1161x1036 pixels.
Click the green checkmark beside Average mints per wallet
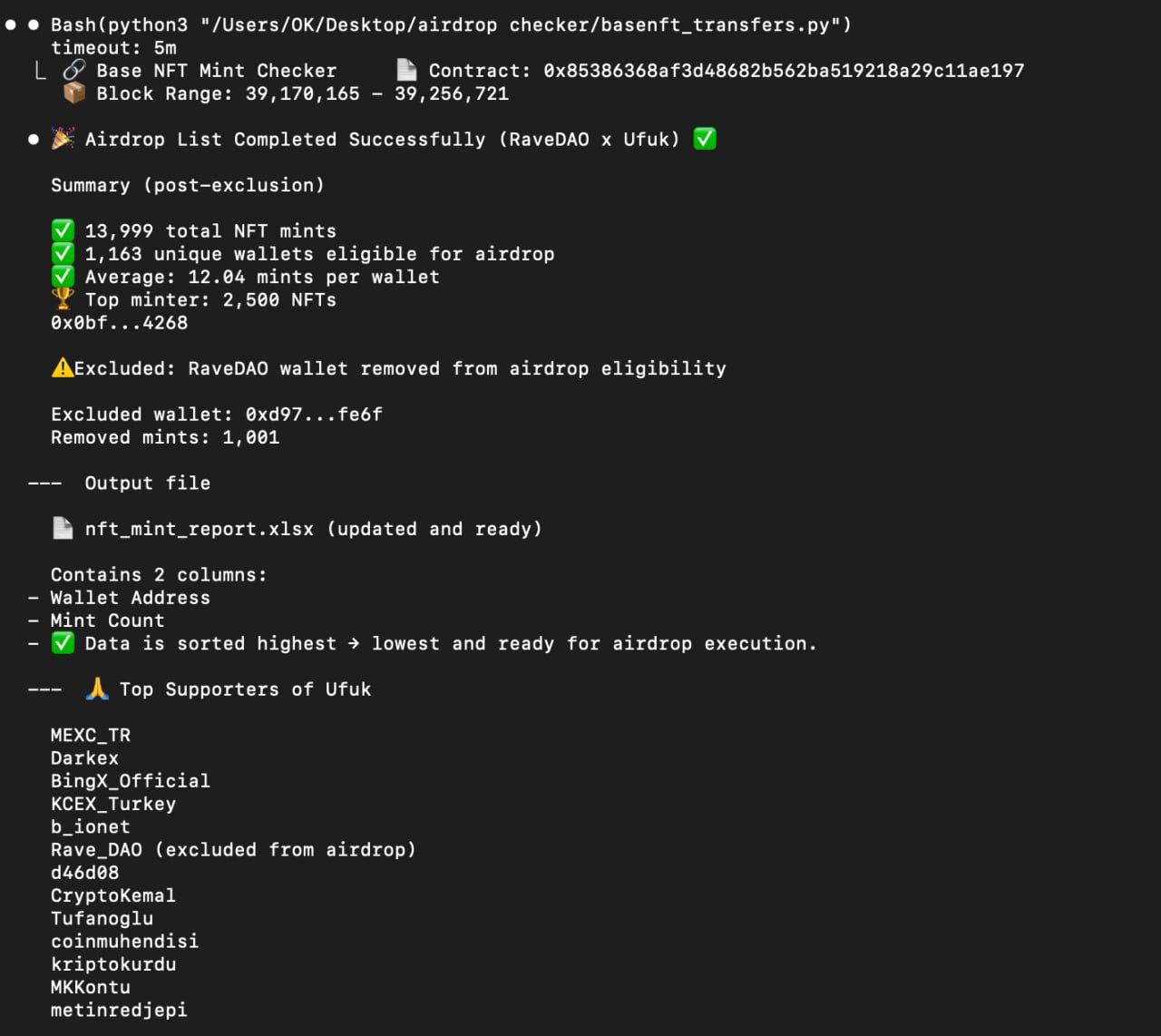click(x=63, y=277)
